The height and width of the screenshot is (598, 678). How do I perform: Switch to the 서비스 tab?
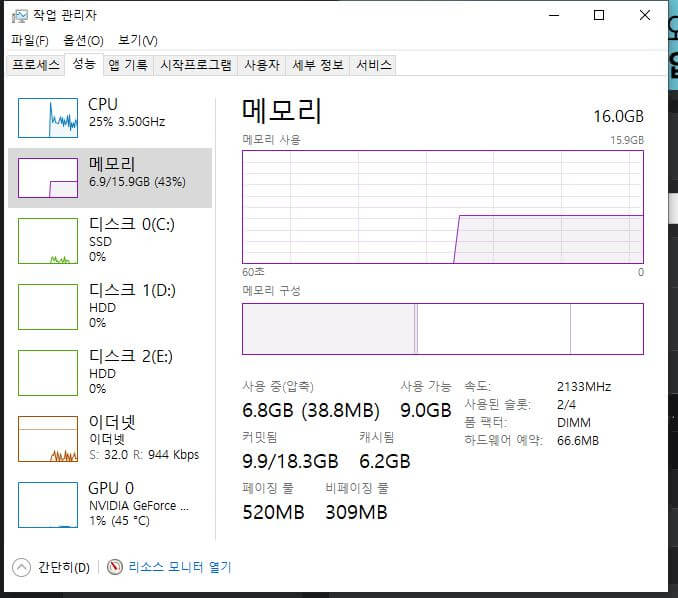(374, 65)
